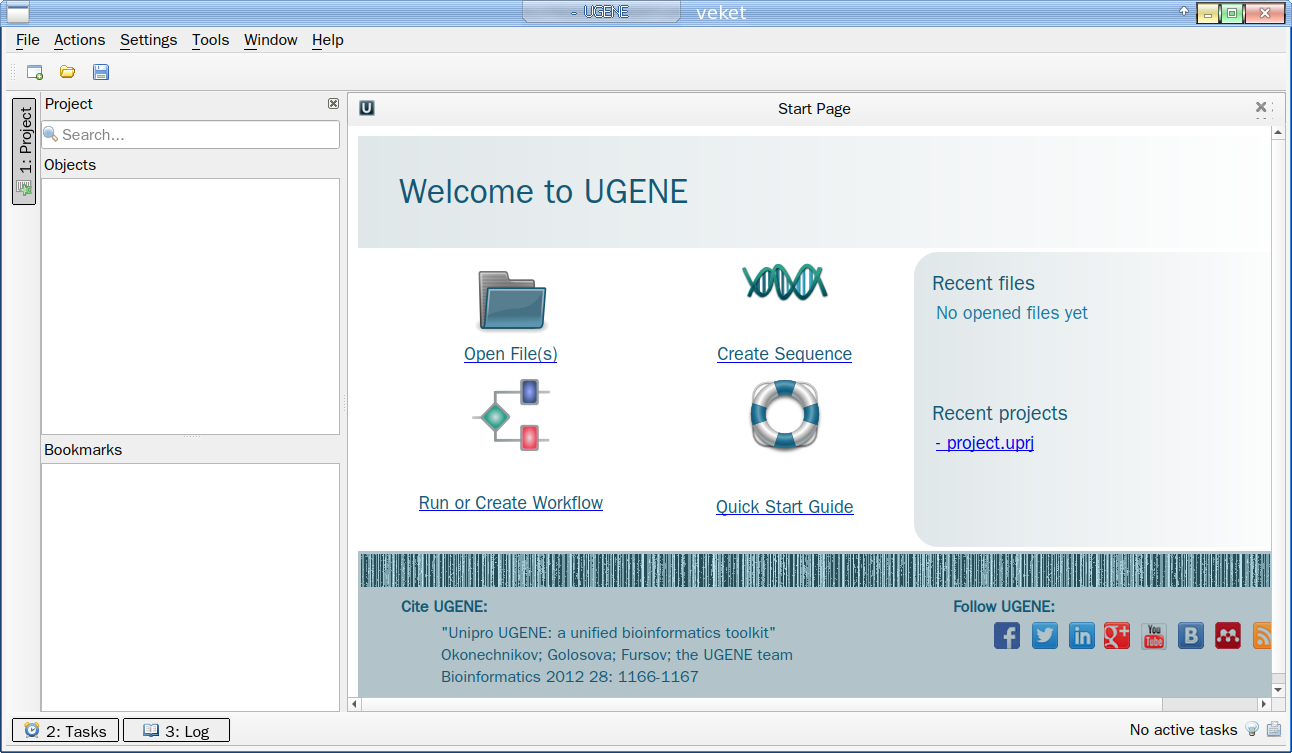Open the Actions menu
The height and width of the screenshot is (753, 1292).
point(79,40)
